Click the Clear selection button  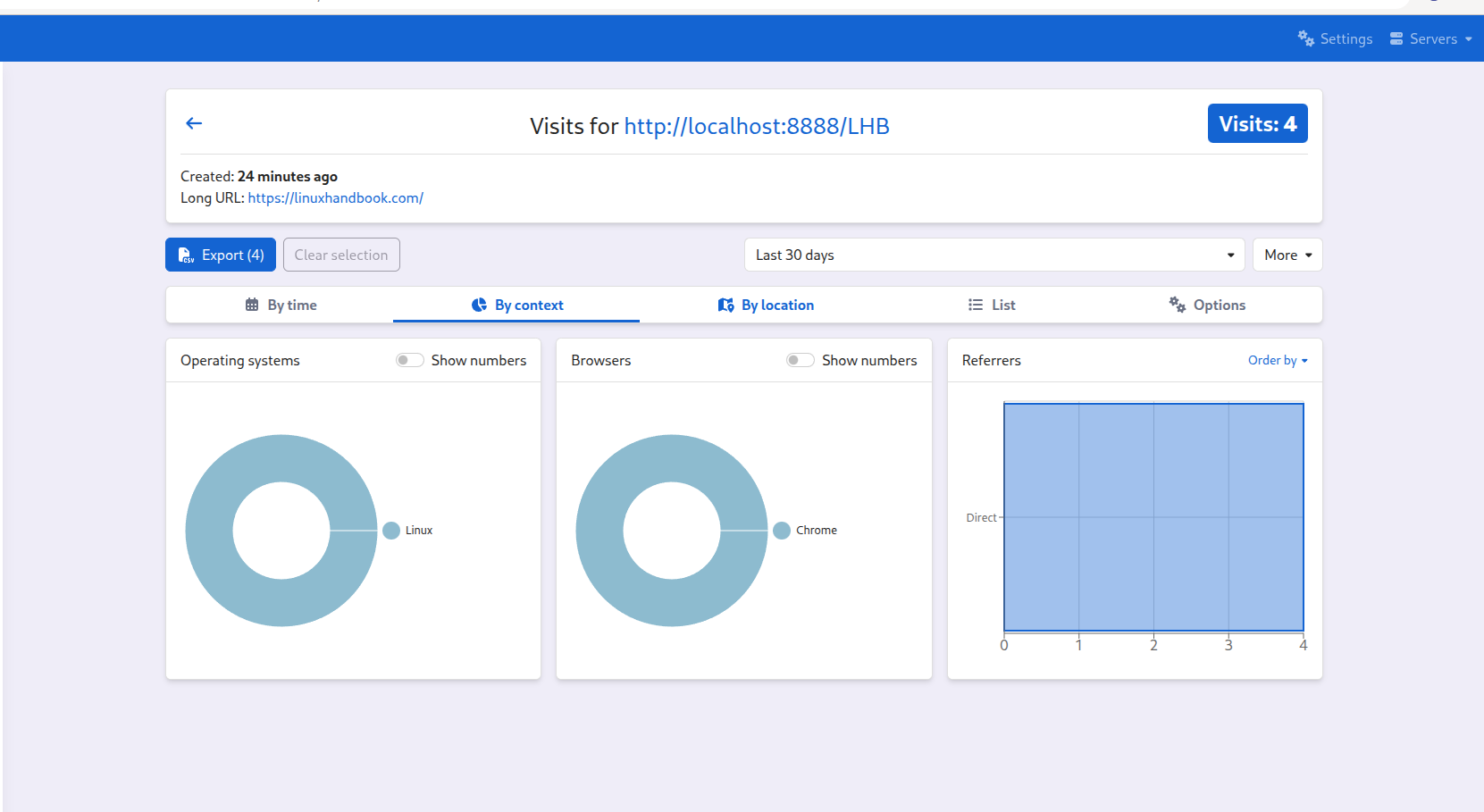(341, 255)
